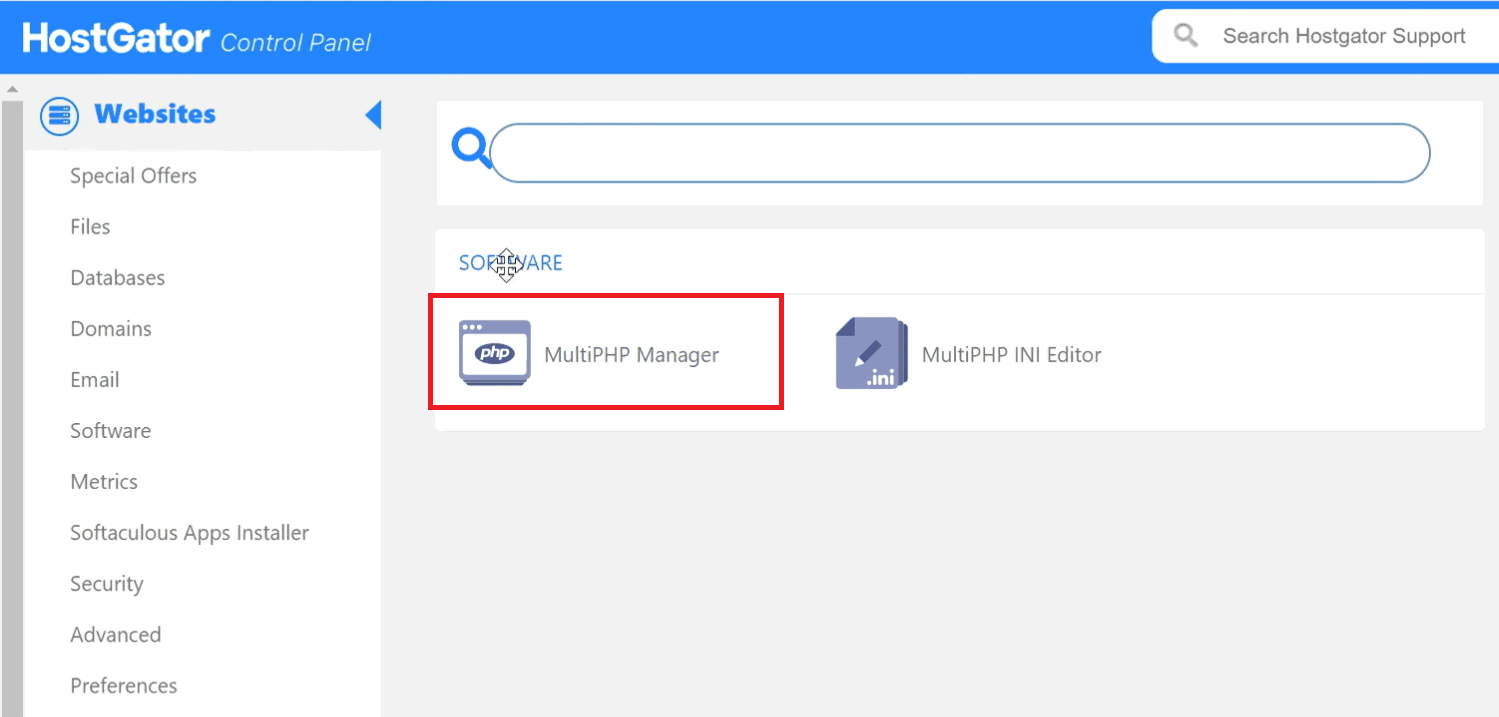1499x717 pixels.
Task: Open Preferences in the sidebar
Action: pos(123,686)
